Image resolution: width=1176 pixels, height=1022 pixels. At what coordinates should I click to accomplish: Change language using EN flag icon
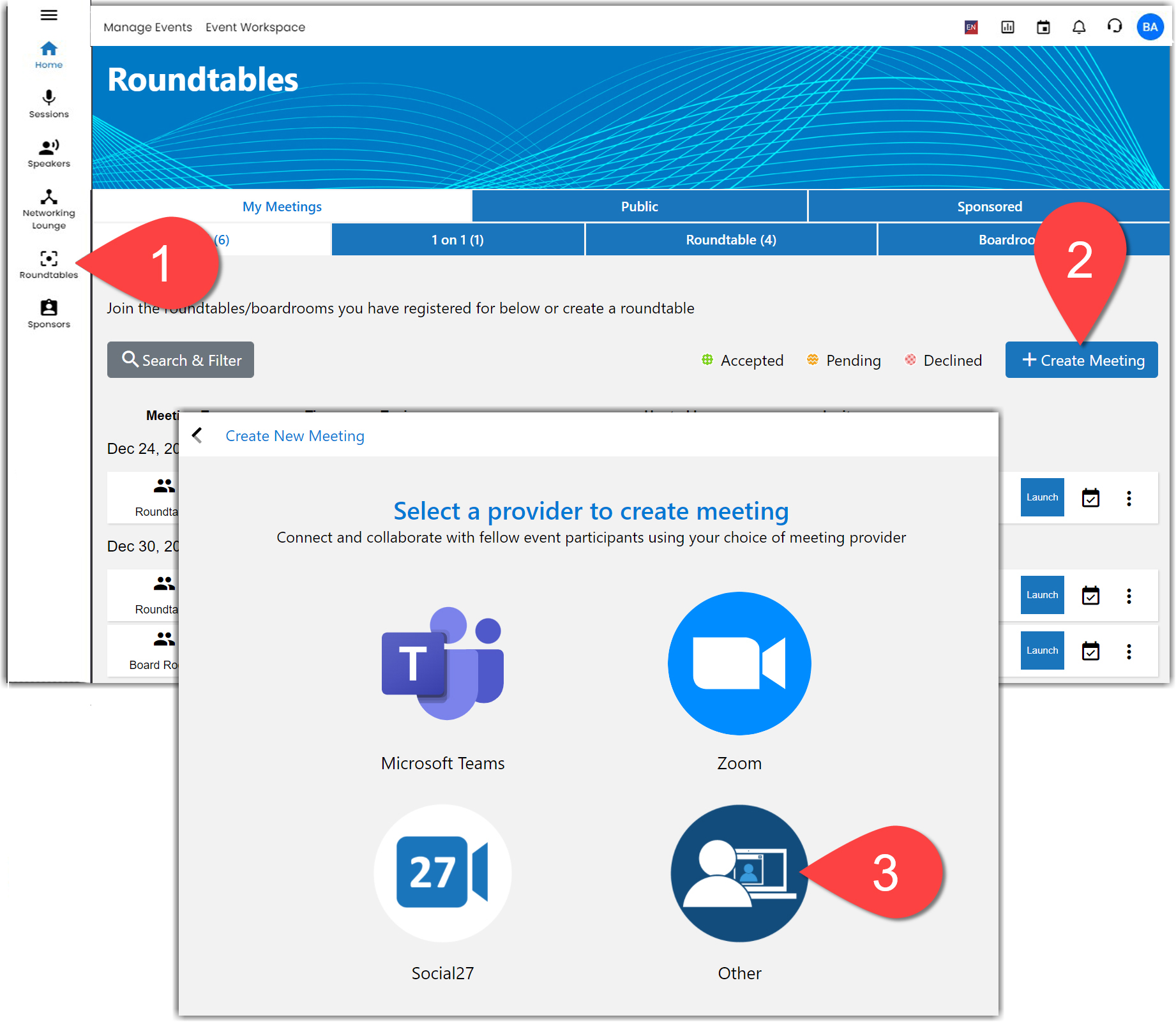point(971,27)
